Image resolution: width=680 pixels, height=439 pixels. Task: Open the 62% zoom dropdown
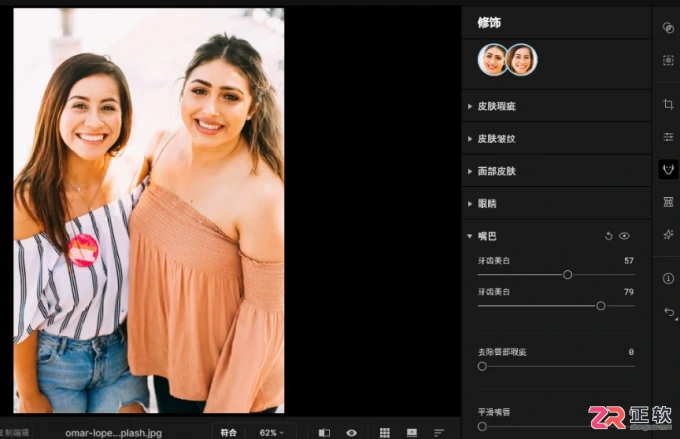[x=271, y=432]
